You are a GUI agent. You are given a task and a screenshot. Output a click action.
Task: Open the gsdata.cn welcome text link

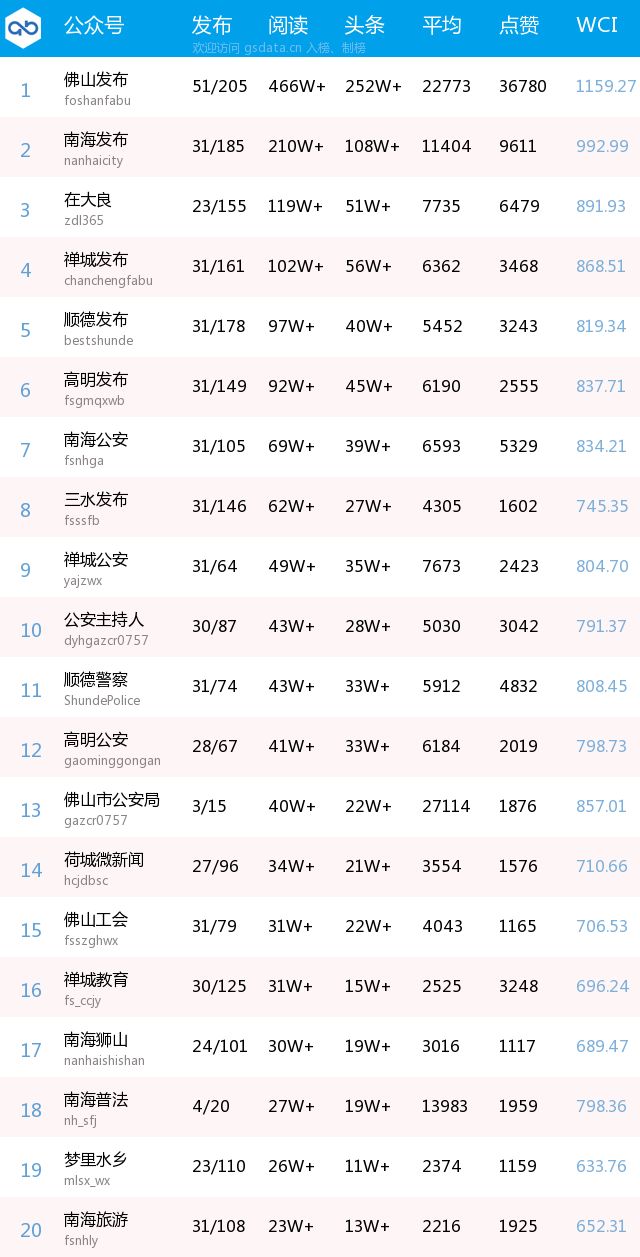279,47
